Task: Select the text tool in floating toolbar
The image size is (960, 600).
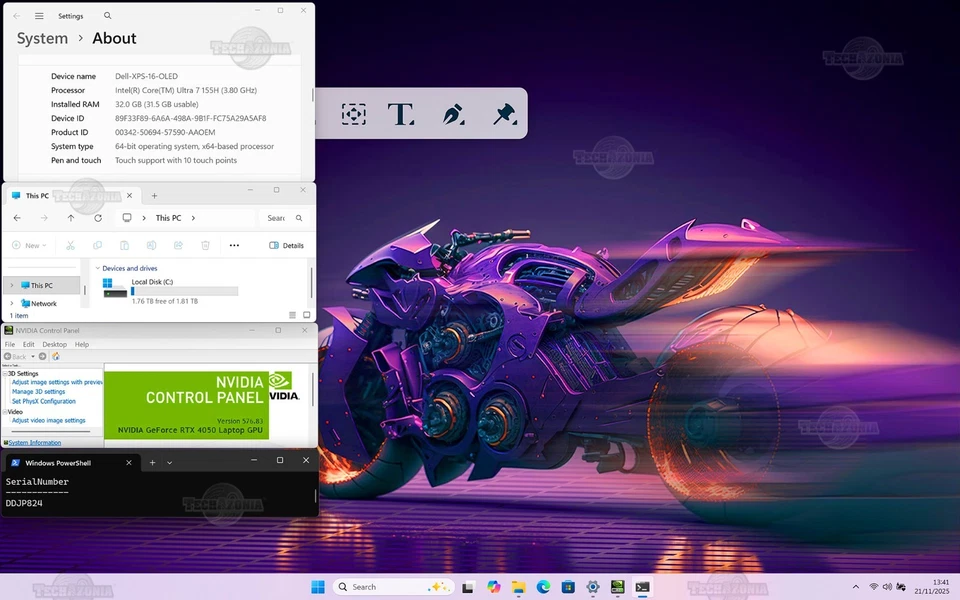Action: click(x=401, y=114)
